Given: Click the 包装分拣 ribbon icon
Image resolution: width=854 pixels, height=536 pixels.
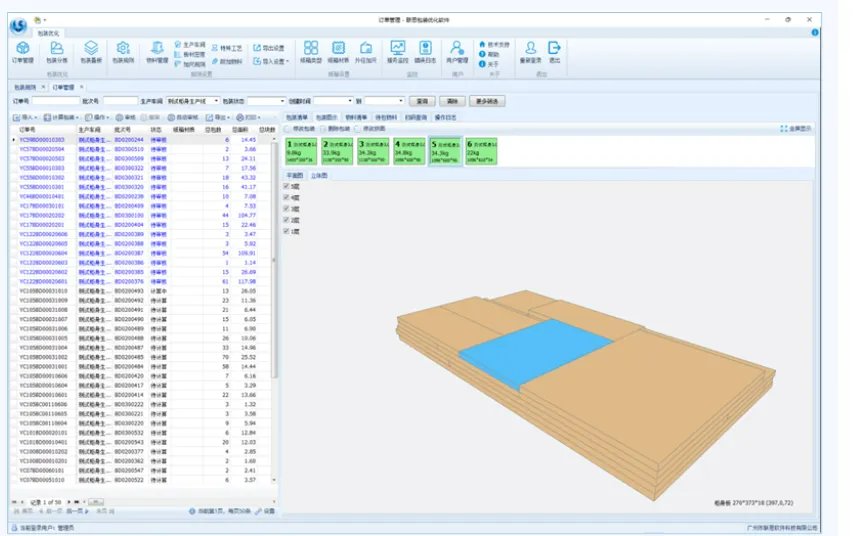Looking at the screenshot, I should pos(57,51).
